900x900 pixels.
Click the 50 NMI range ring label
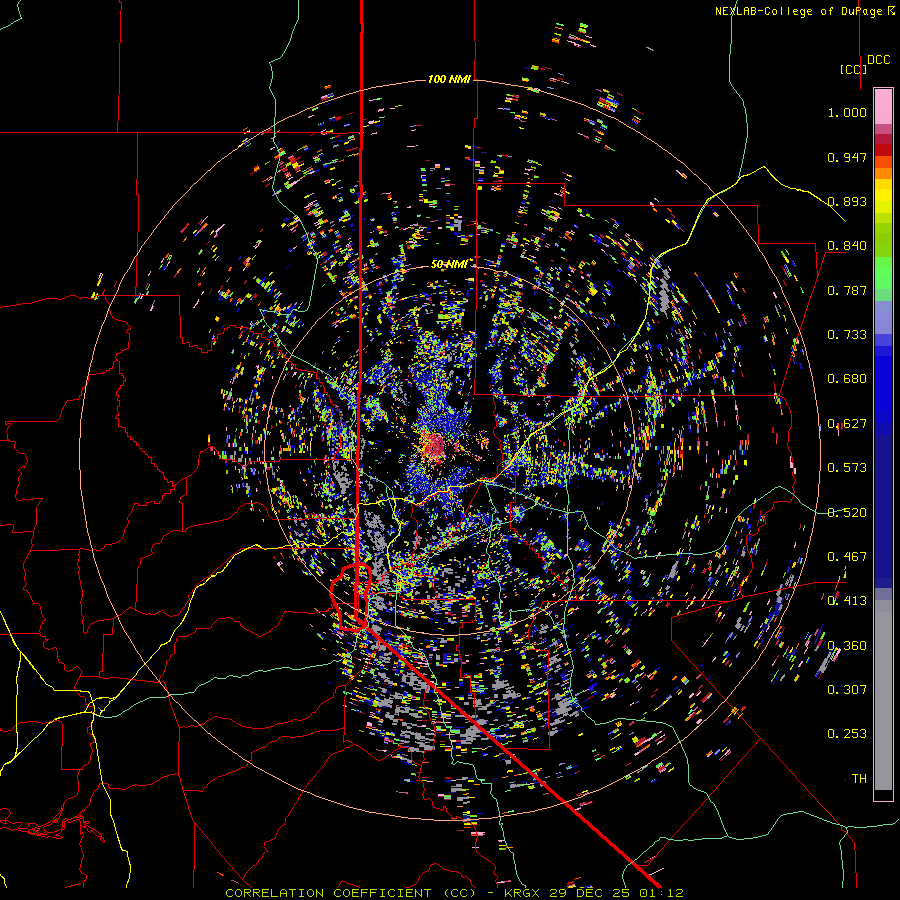coord(449,264)
